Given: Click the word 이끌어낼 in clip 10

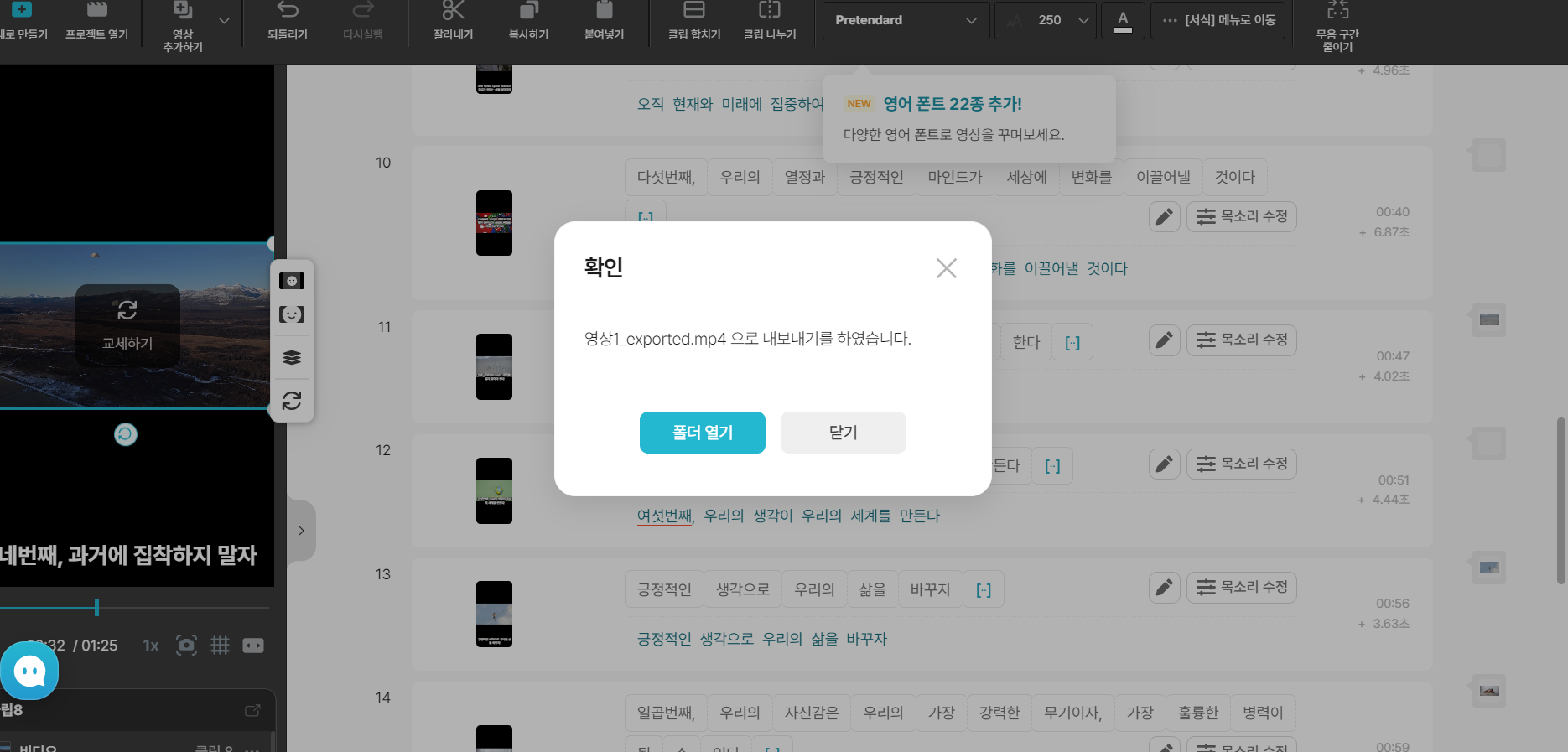Looking at the screenshot, I should tap(1163, 177).
